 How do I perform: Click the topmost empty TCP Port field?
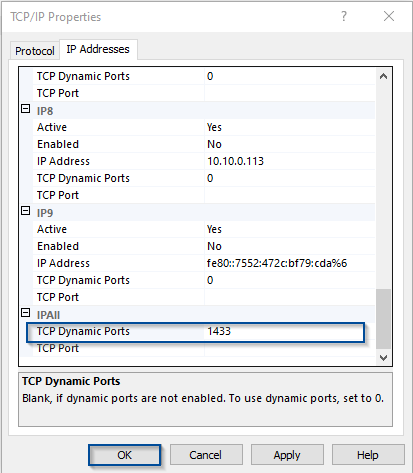point(289,93)
